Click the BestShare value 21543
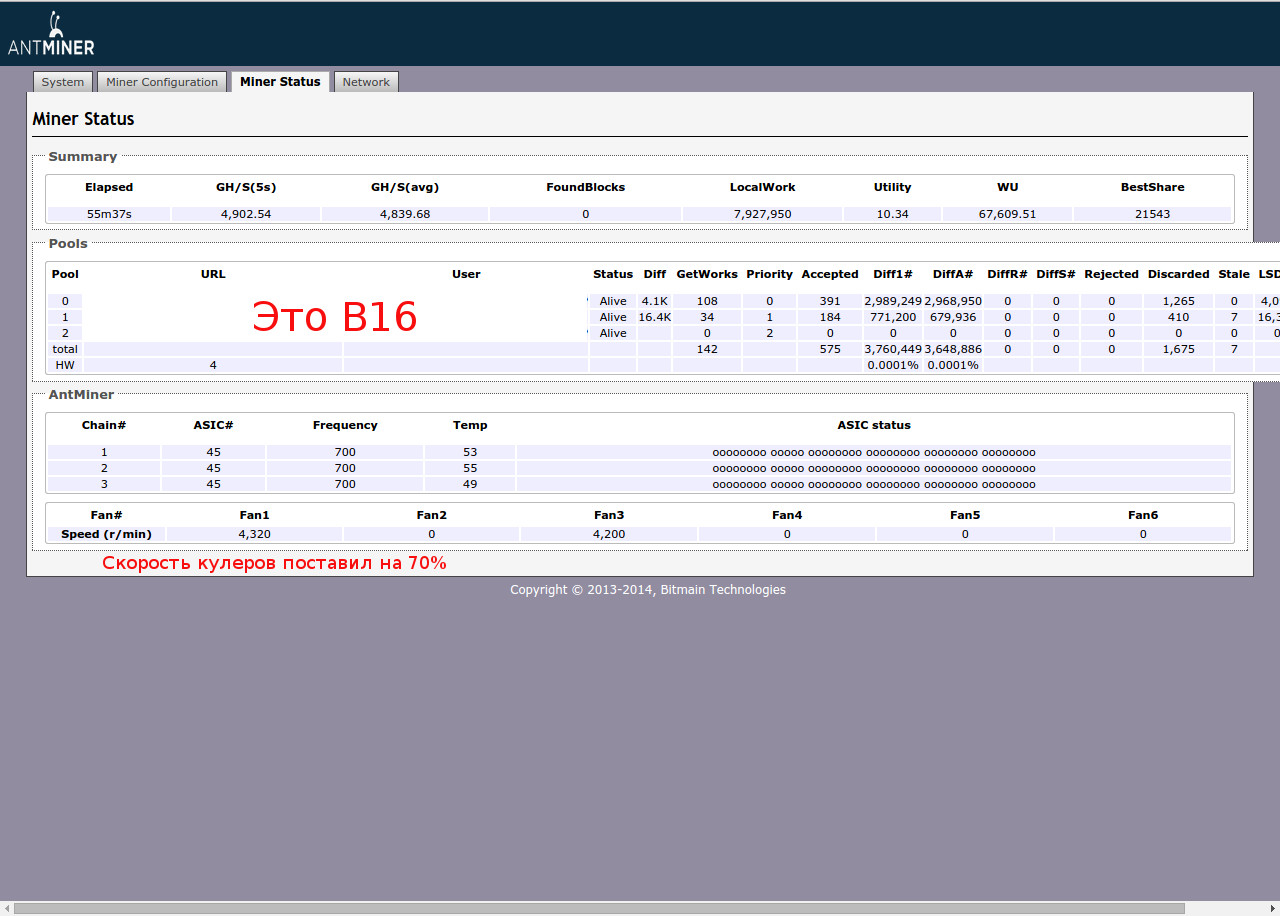 click(x=1152, y=214)
